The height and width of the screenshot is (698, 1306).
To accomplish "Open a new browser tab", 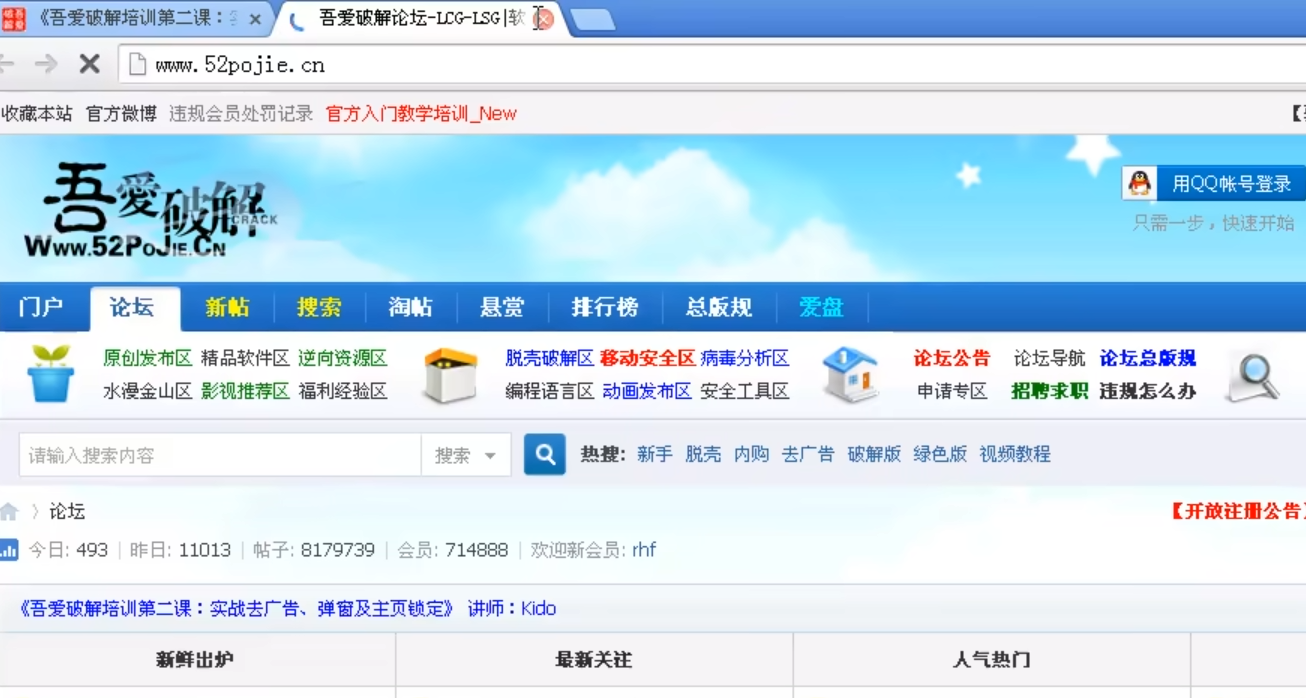I will point(592,20).
